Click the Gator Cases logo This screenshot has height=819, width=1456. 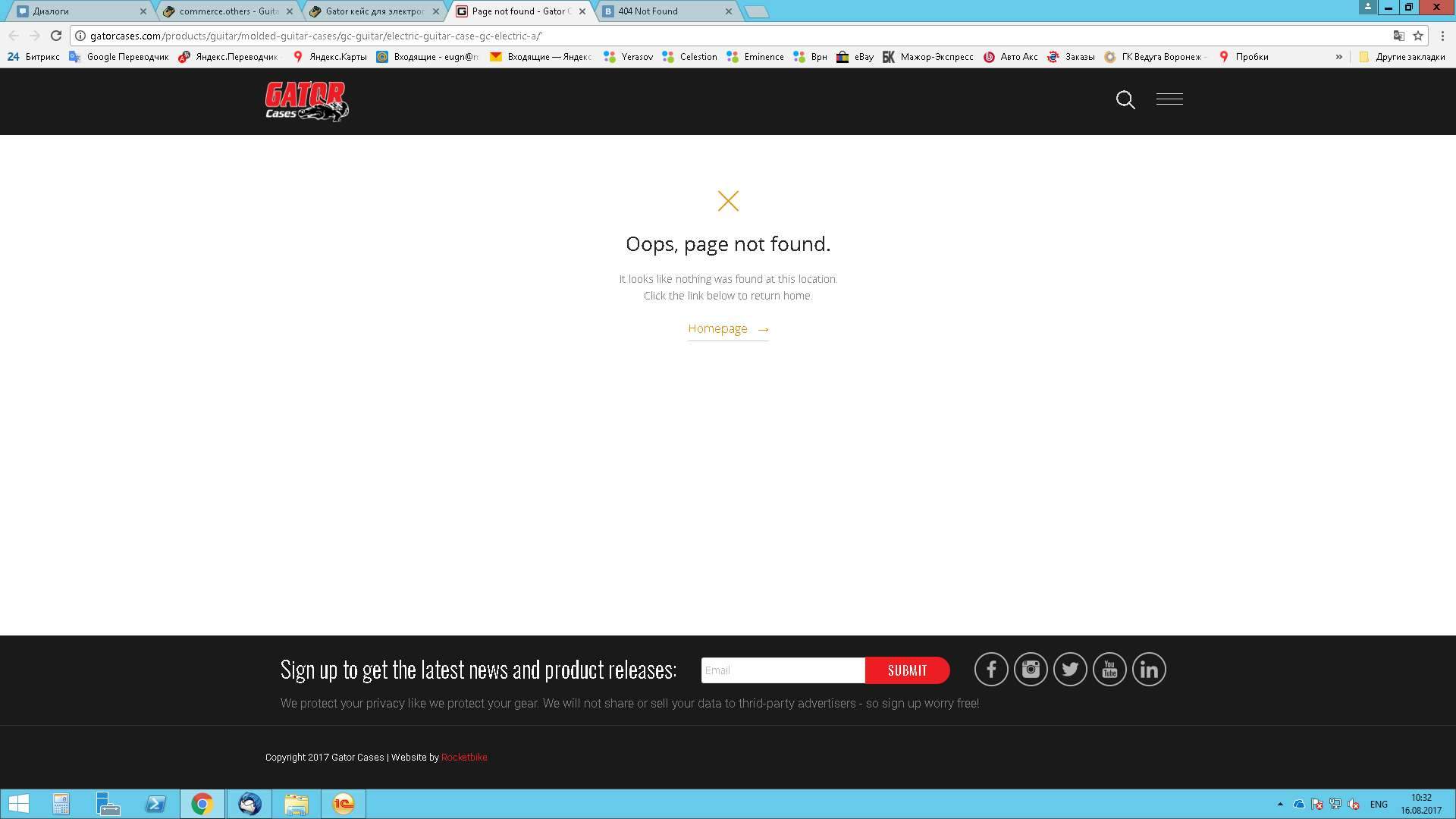(306, 102)
